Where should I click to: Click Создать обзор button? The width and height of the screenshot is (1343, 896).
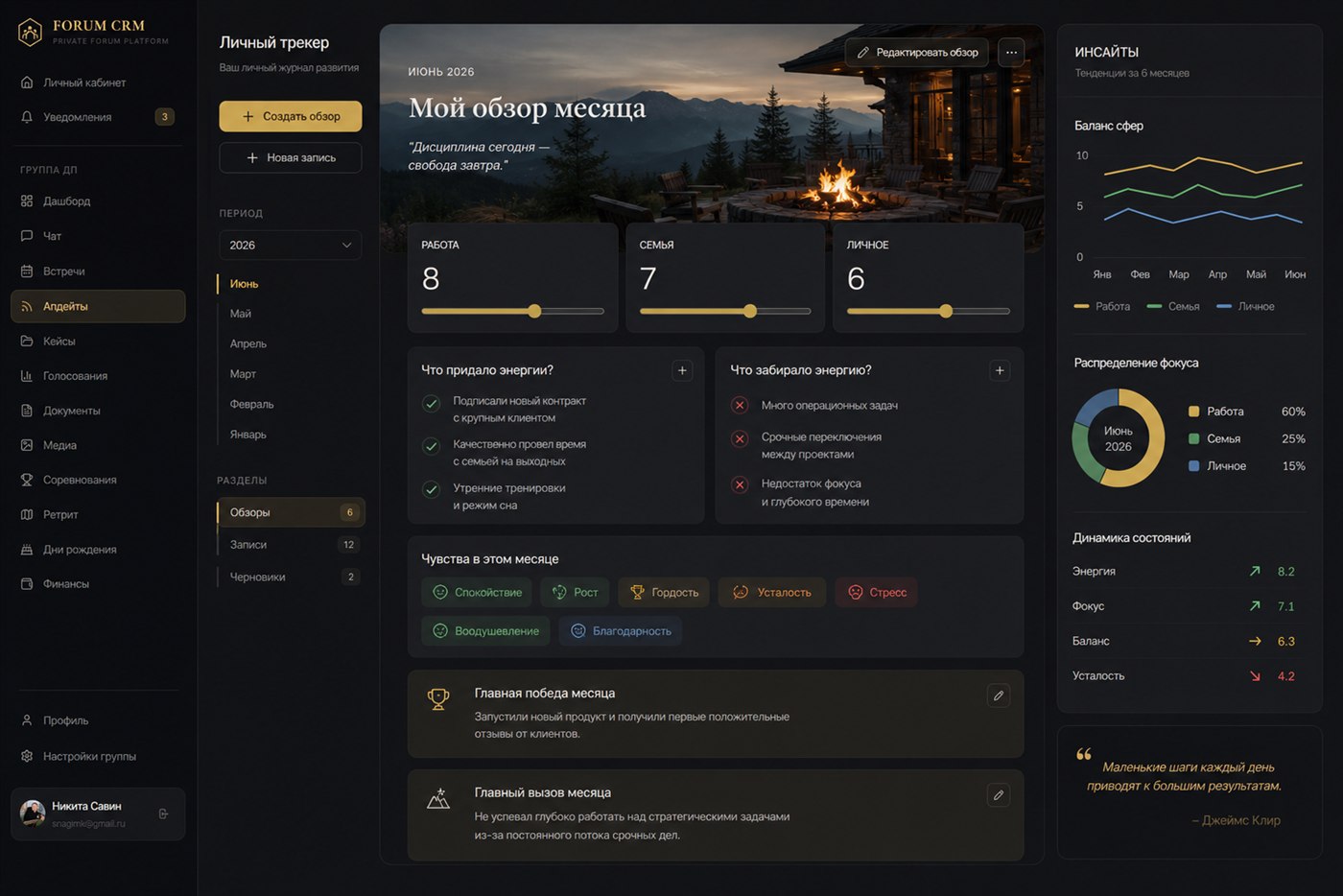291,116
